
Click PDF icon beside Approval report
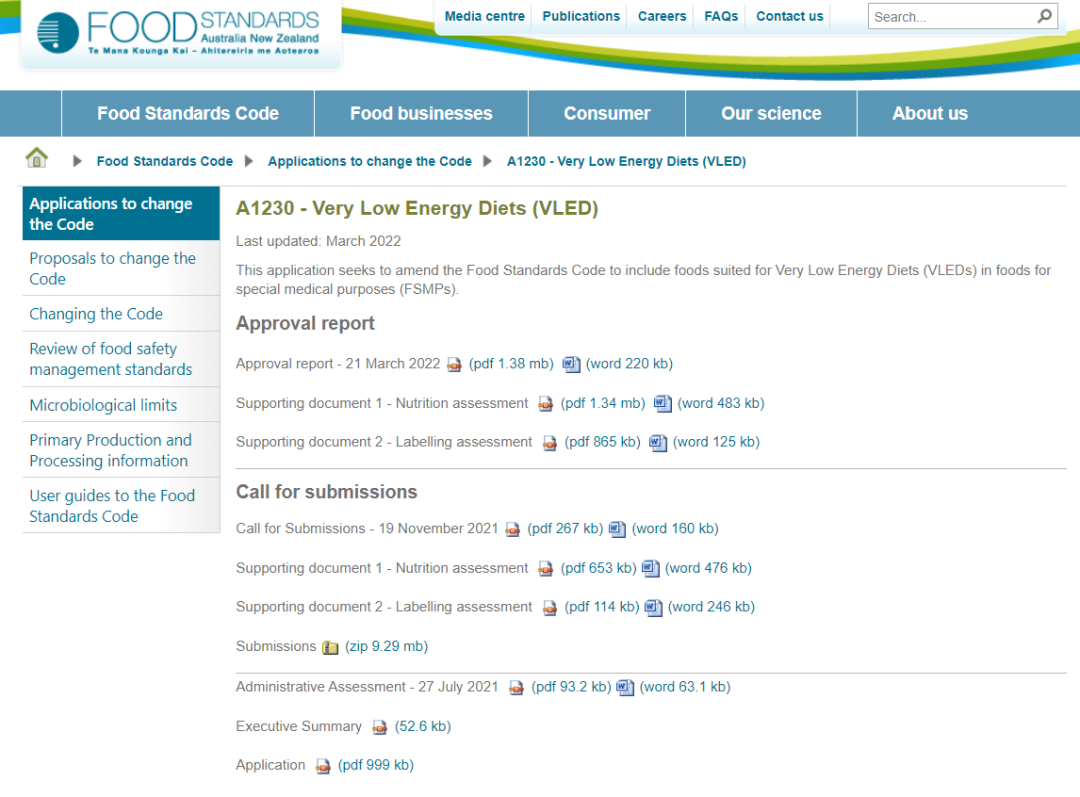(x=454, y=365)
